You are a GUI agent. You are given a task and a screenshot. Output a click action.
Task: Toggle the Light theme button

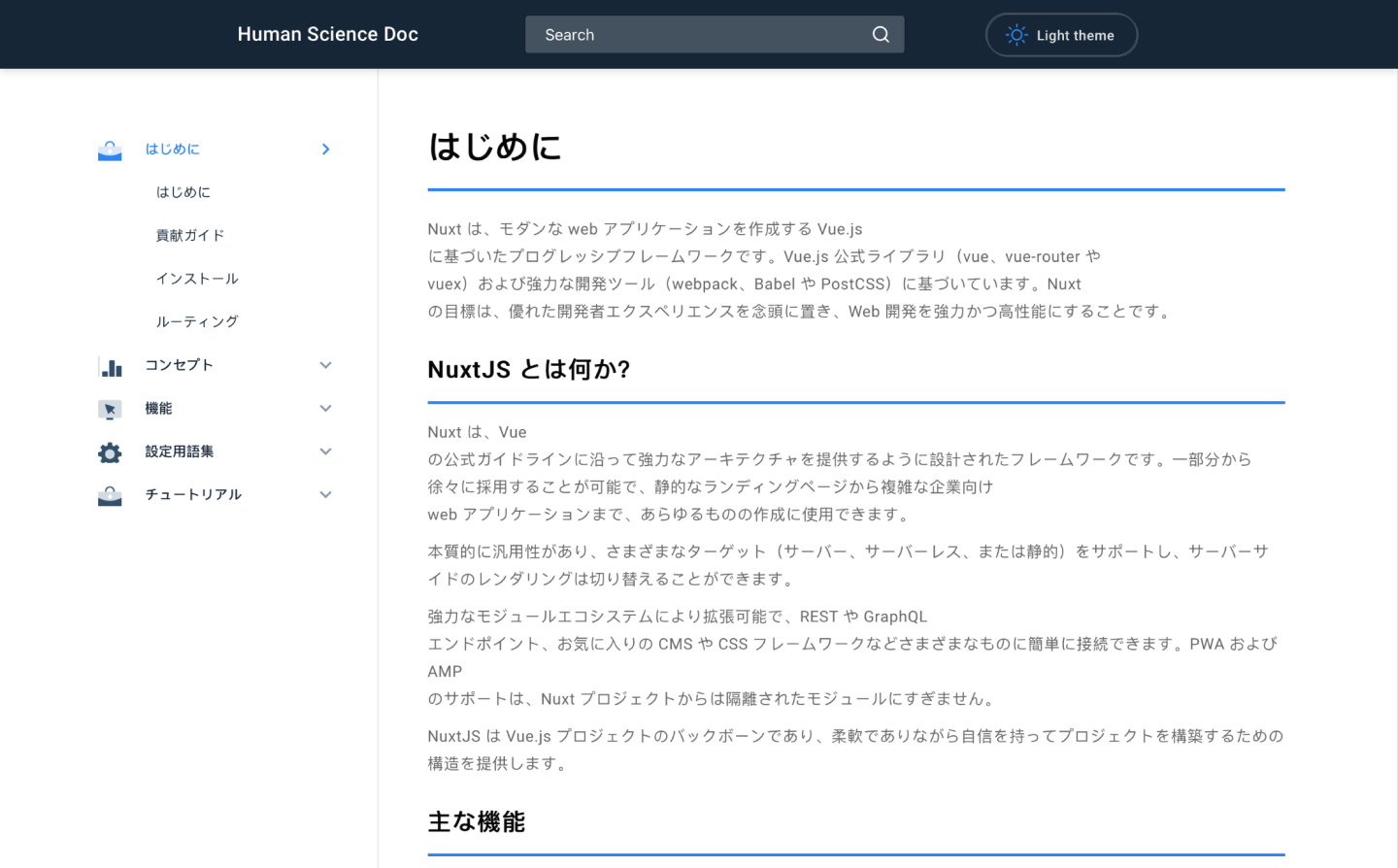(1062, 35)
